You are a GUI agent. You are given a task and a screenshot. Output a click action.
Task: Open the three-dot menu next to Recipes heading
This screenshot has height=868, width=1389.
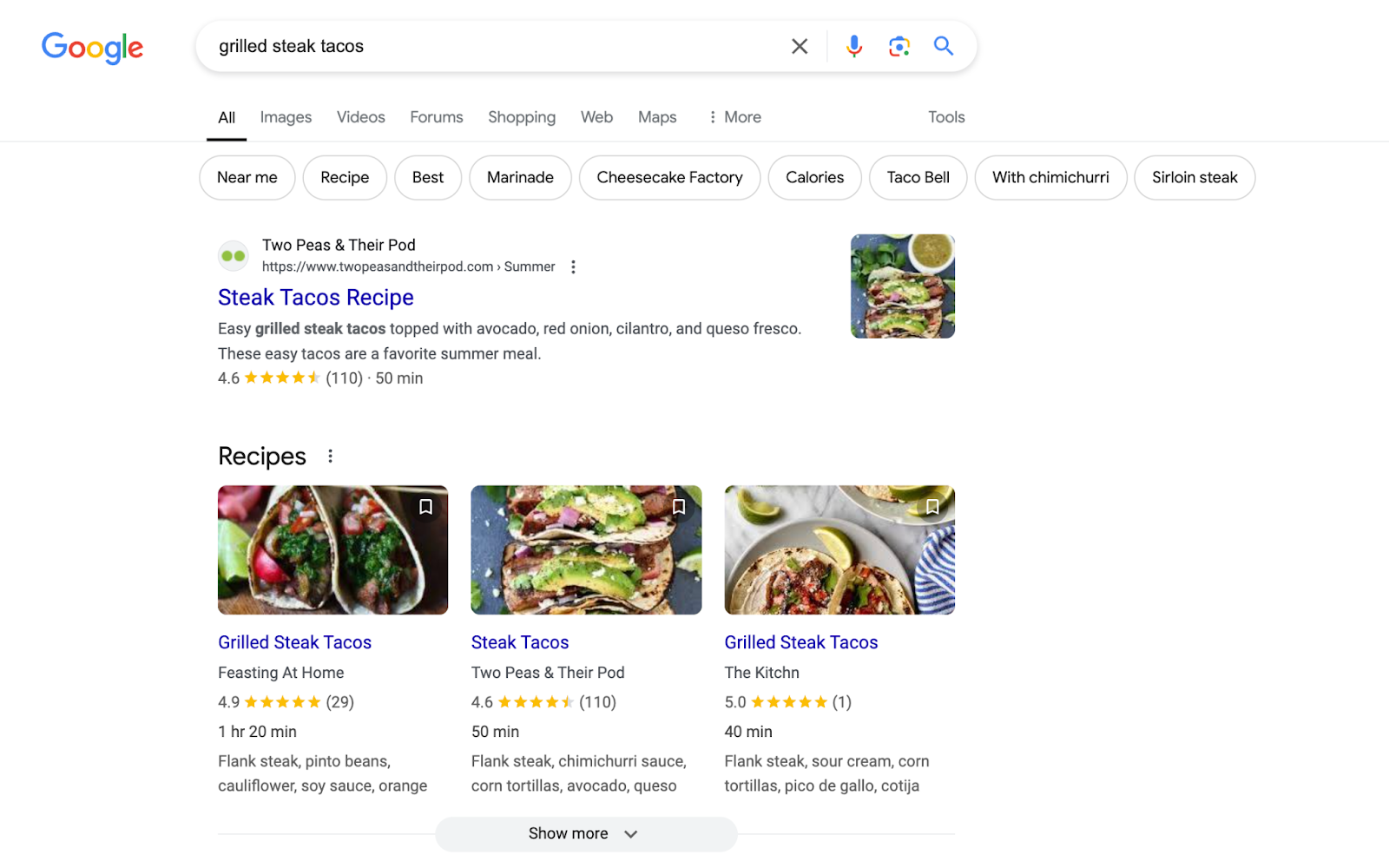point(330,457)
